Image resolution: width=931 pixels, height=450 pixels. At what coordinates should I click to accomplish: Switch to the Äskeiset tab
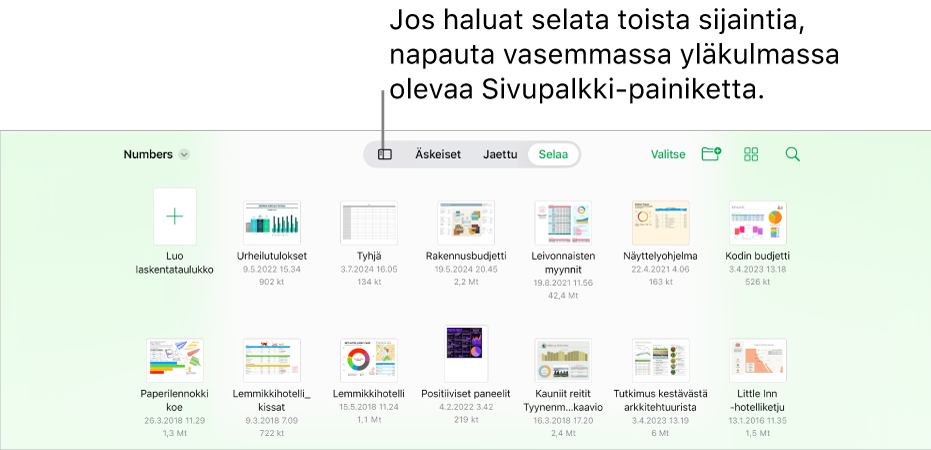click(438, 154)
